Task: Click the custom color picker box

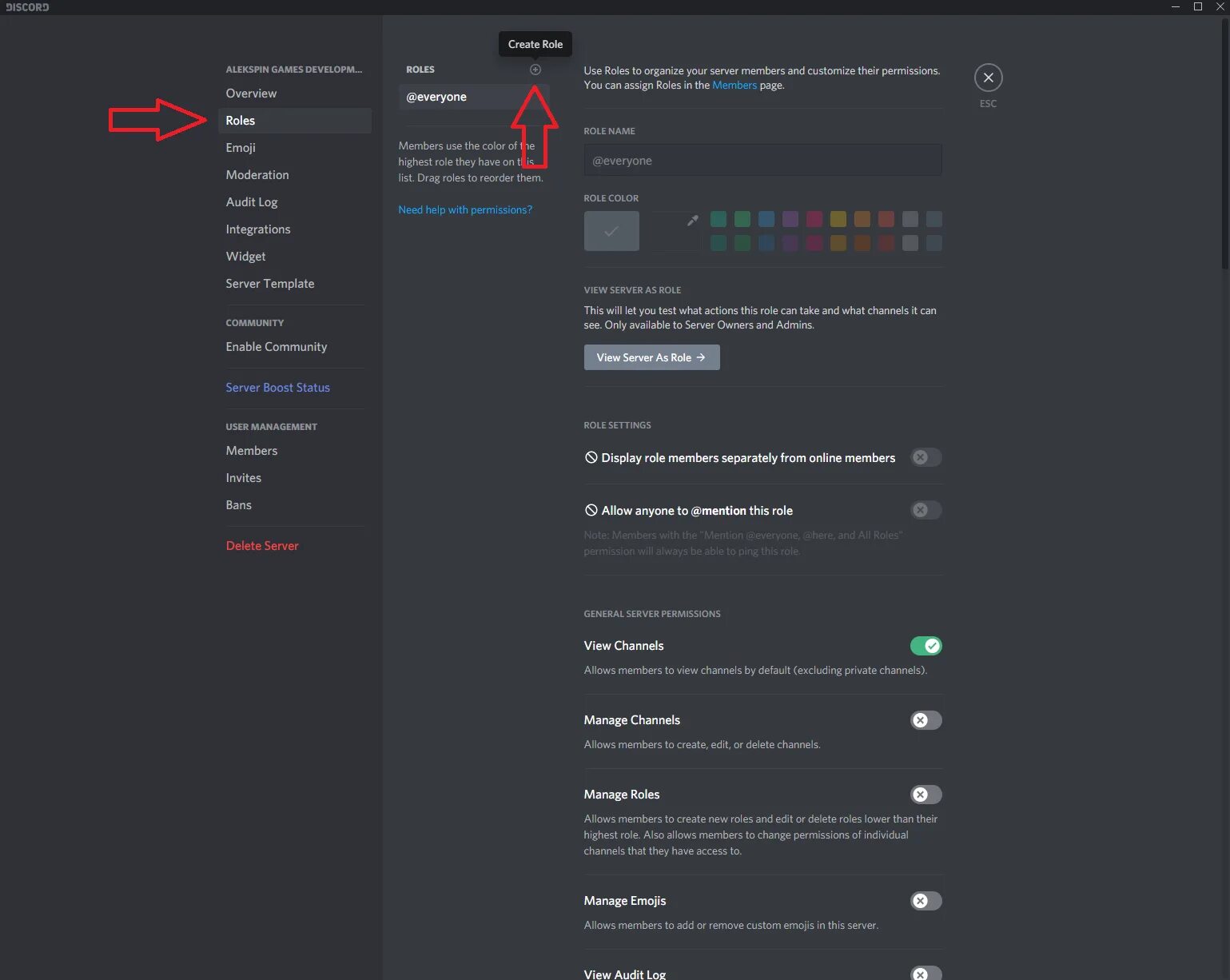Action: point(675,231)
